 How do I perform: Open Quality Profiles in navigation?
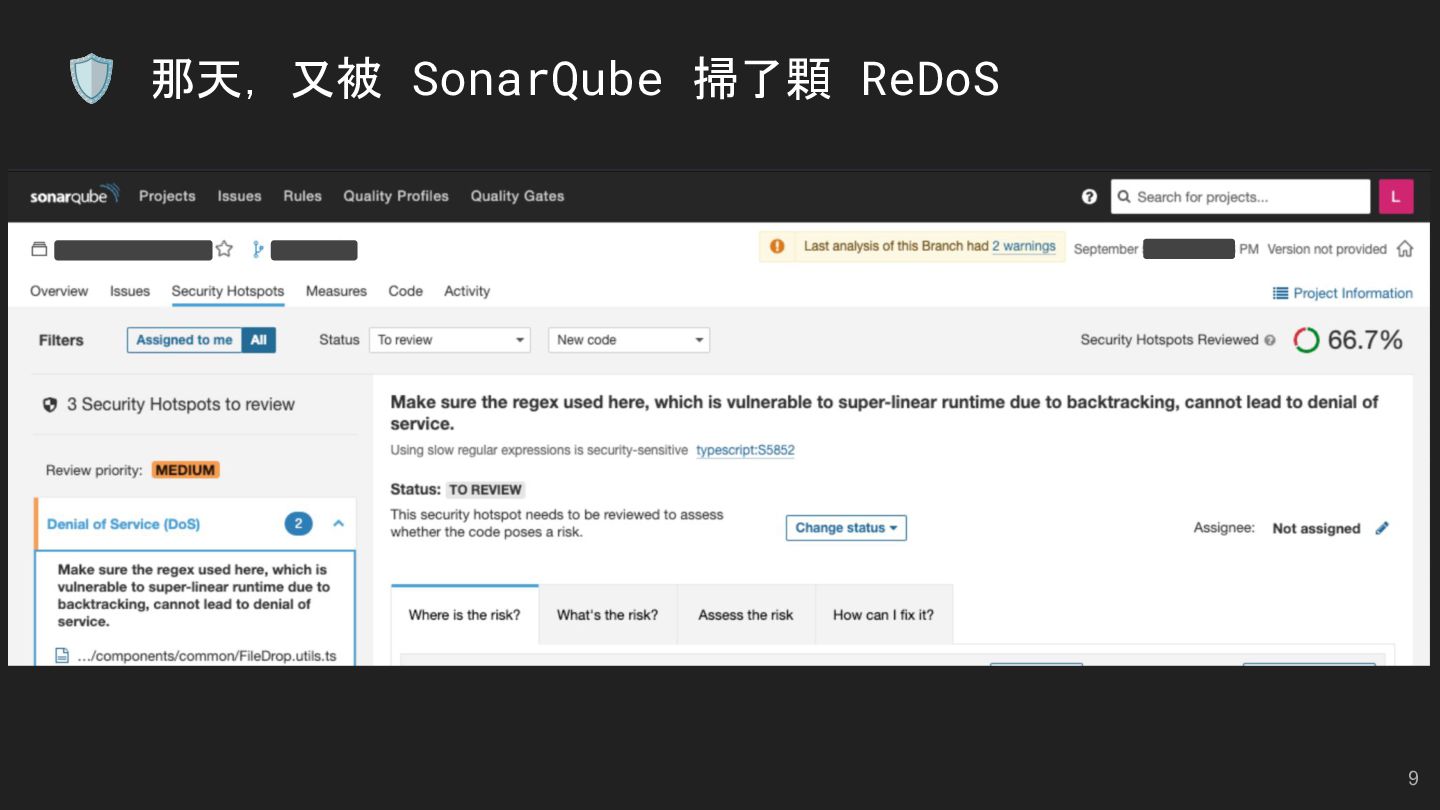(x=396, y=196)
